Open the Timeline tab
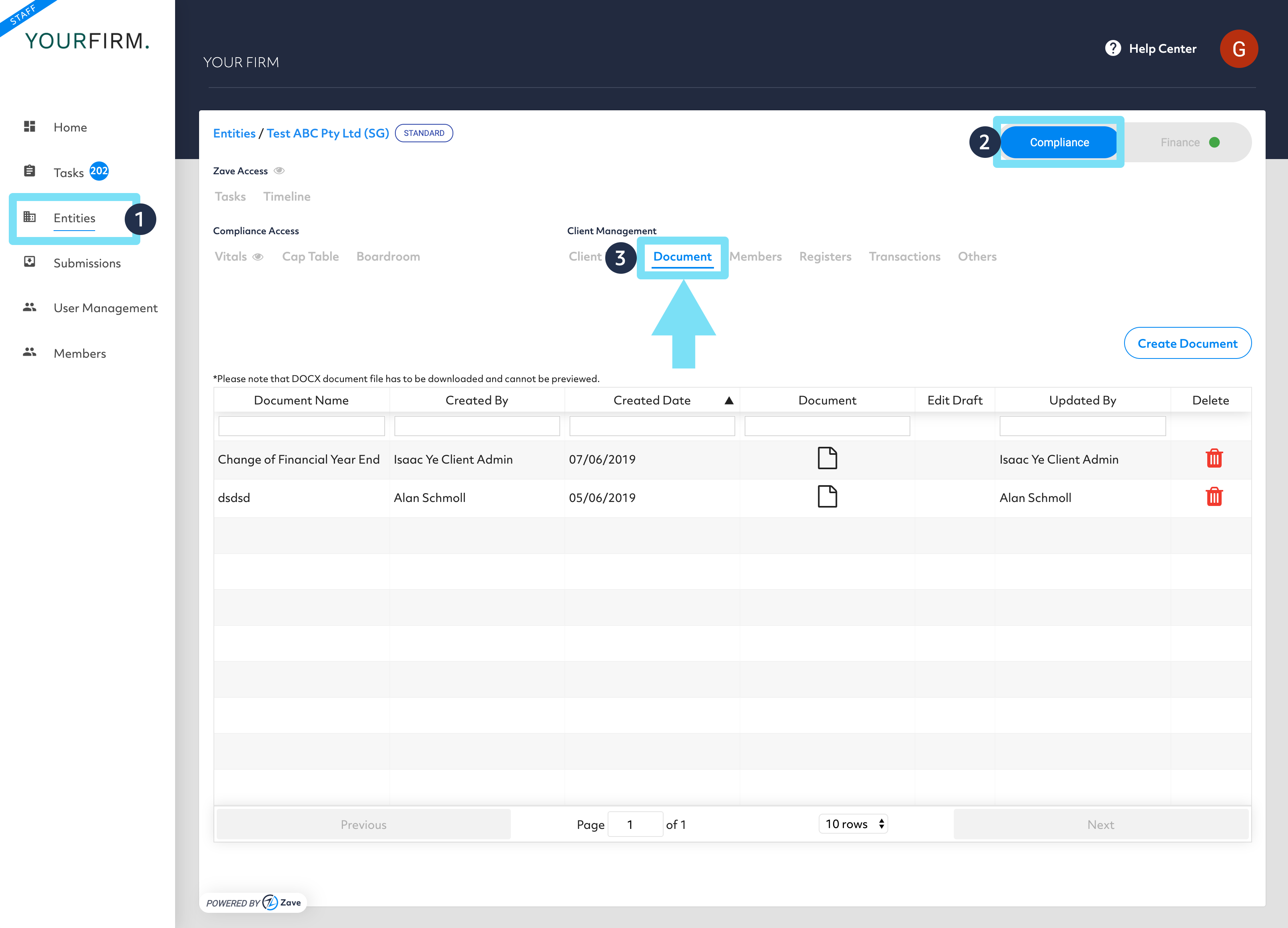The image size is (1288, 928). click(x=287, y=197)
